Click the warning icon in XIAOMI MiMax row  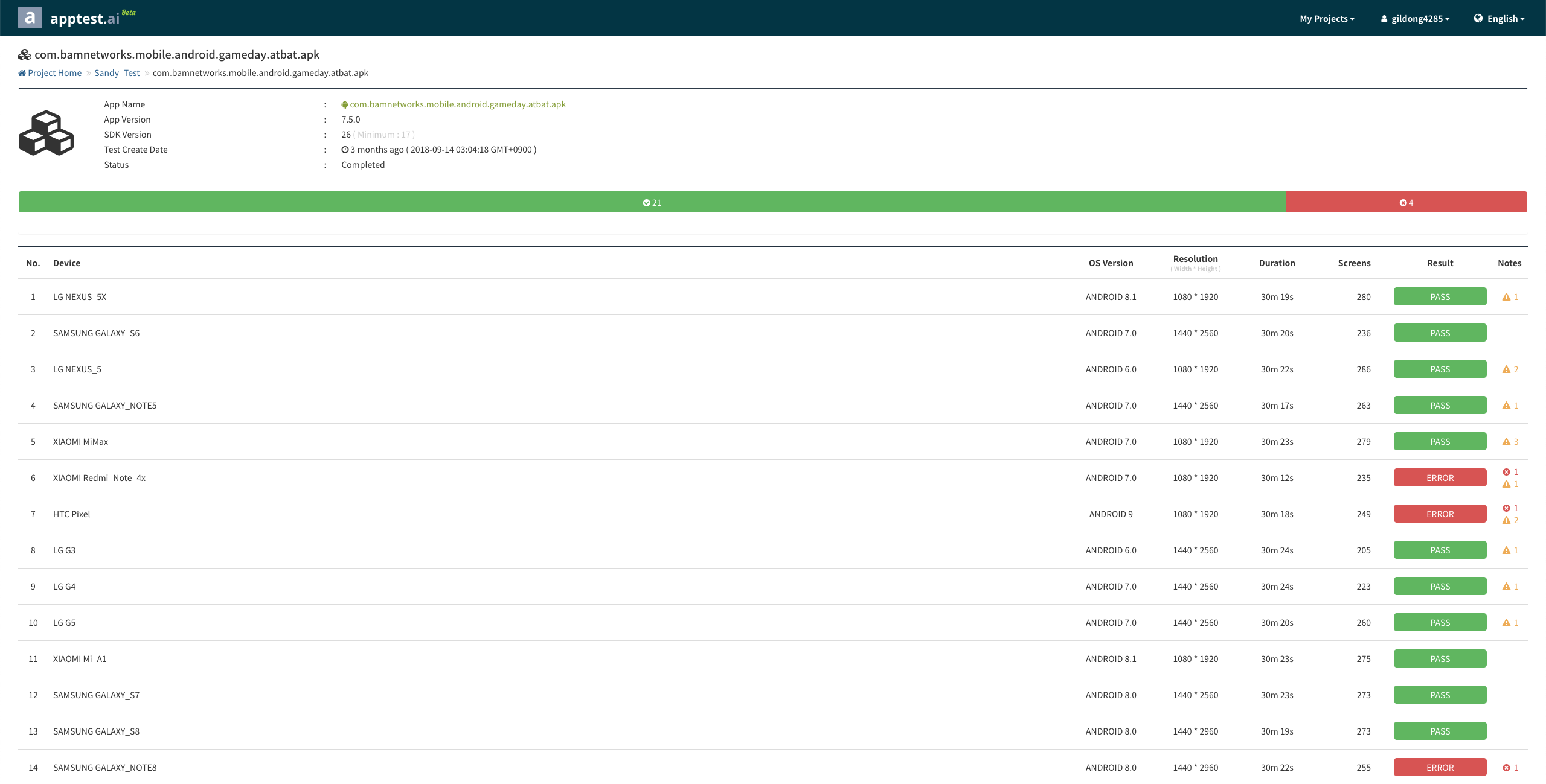click(x=1506, y=442)
